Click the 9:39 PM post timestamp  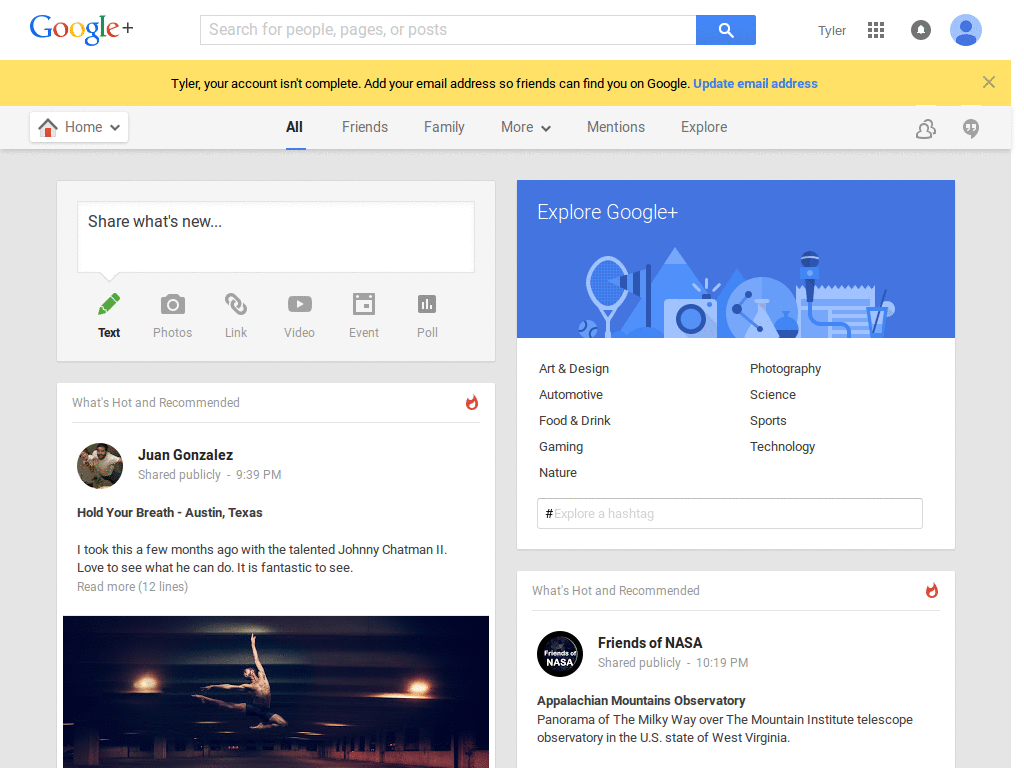coord(259,475)
